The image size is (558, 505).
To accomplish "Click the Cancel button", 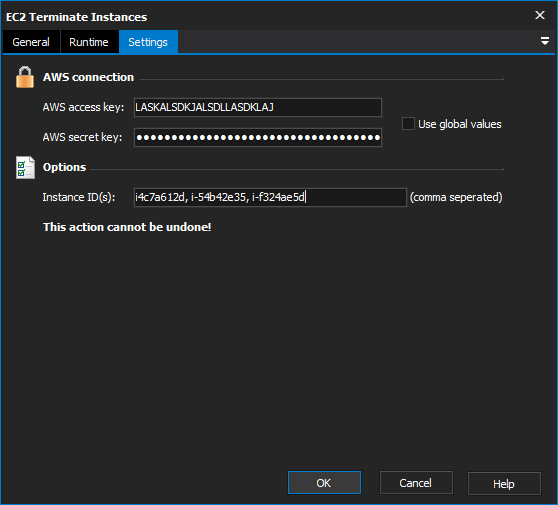I will 416,483.
